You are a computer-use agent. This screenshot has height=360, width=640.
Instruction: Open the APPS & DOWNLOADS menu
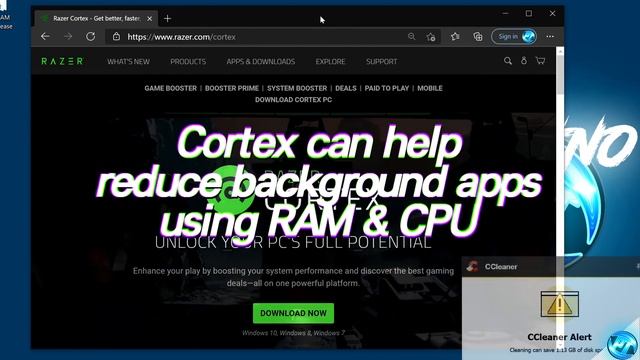click(x=261, y=62)
